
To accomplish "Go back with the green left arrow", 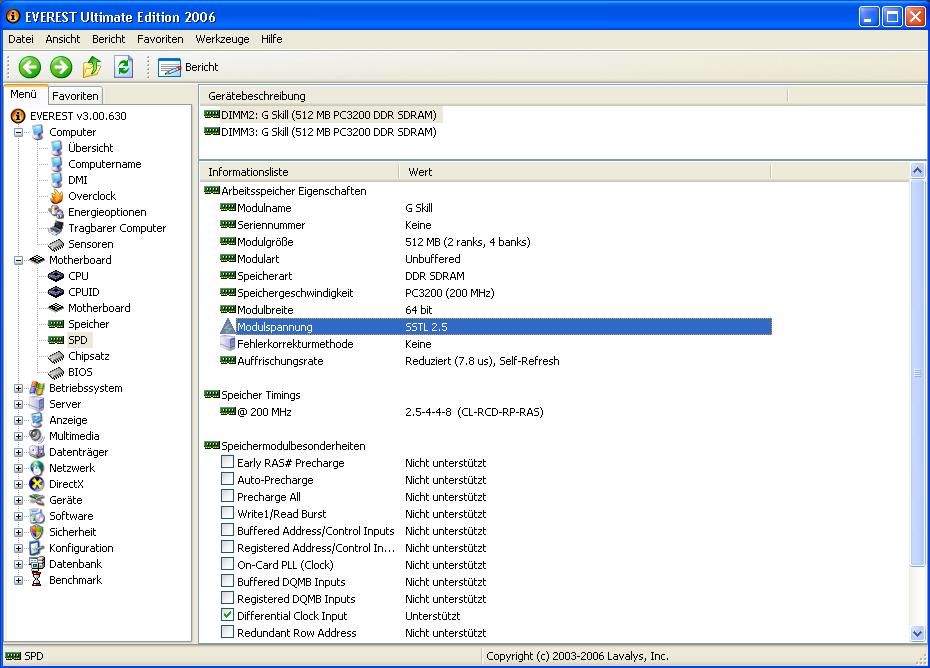I will tap(29, 67).
